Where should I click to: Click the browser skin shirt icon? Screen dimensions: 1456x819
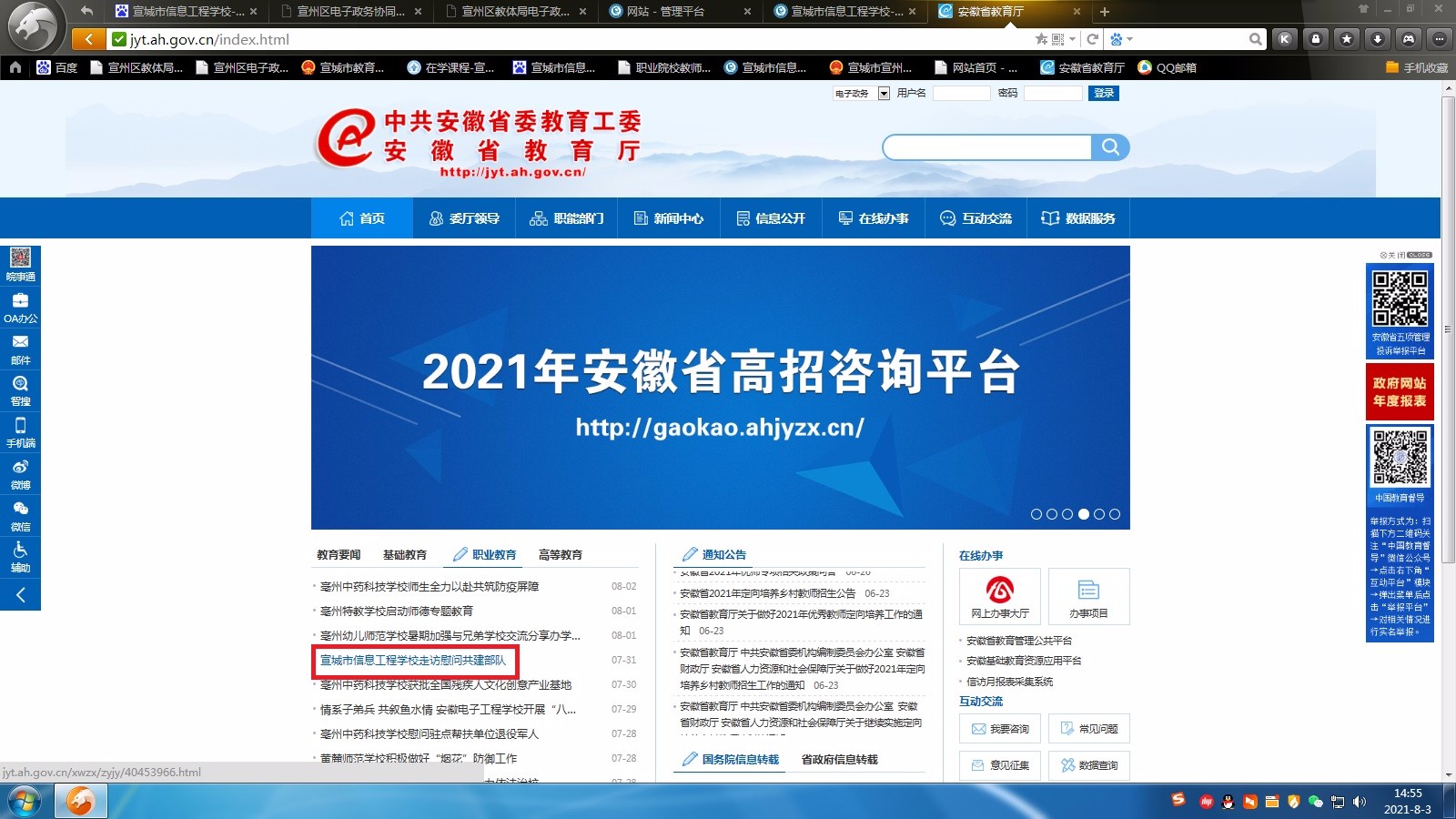[x=1363, y=9]
